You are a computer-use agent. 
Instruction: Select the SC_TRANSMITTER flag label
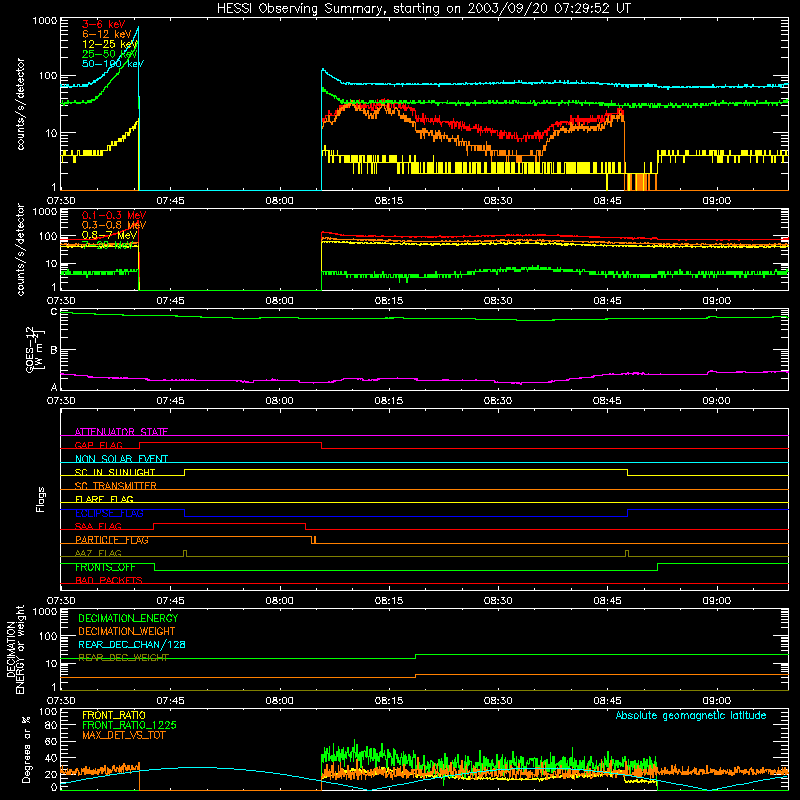click(116, 486)
